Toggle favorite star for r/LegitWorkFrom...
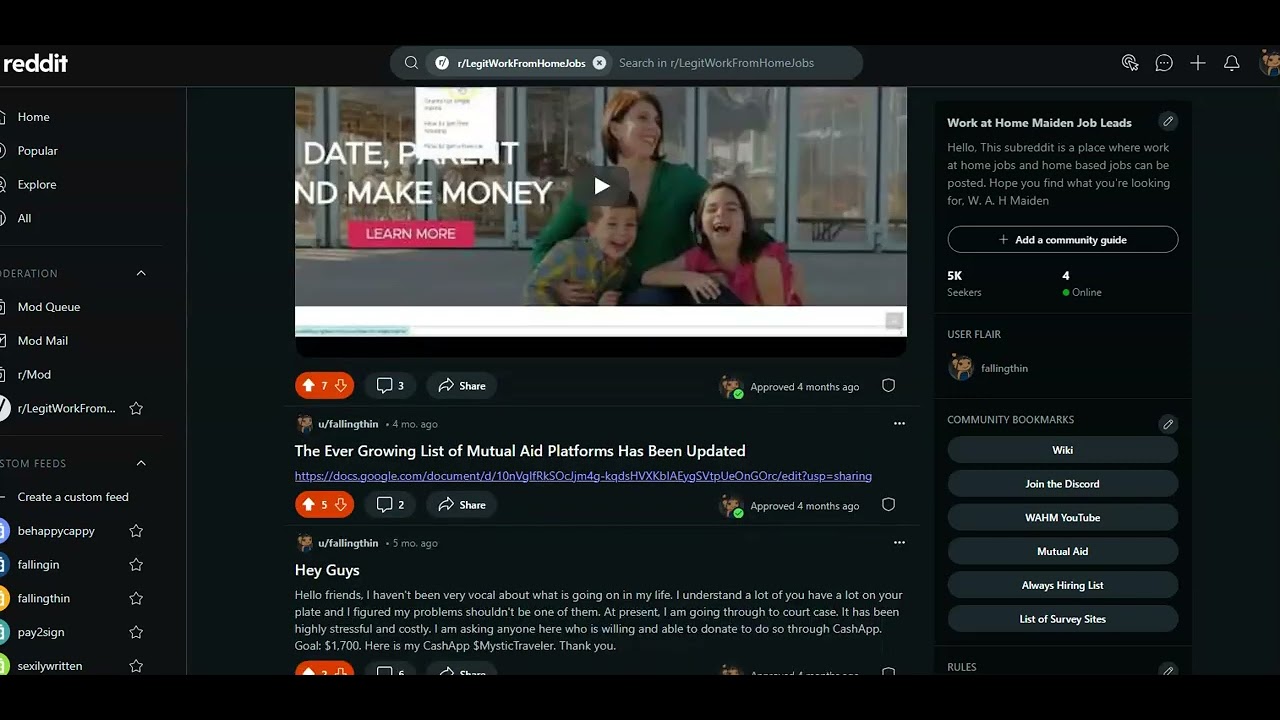This screenshot has height=720, width=1280. pyautogui.click(x=136, y=408)
